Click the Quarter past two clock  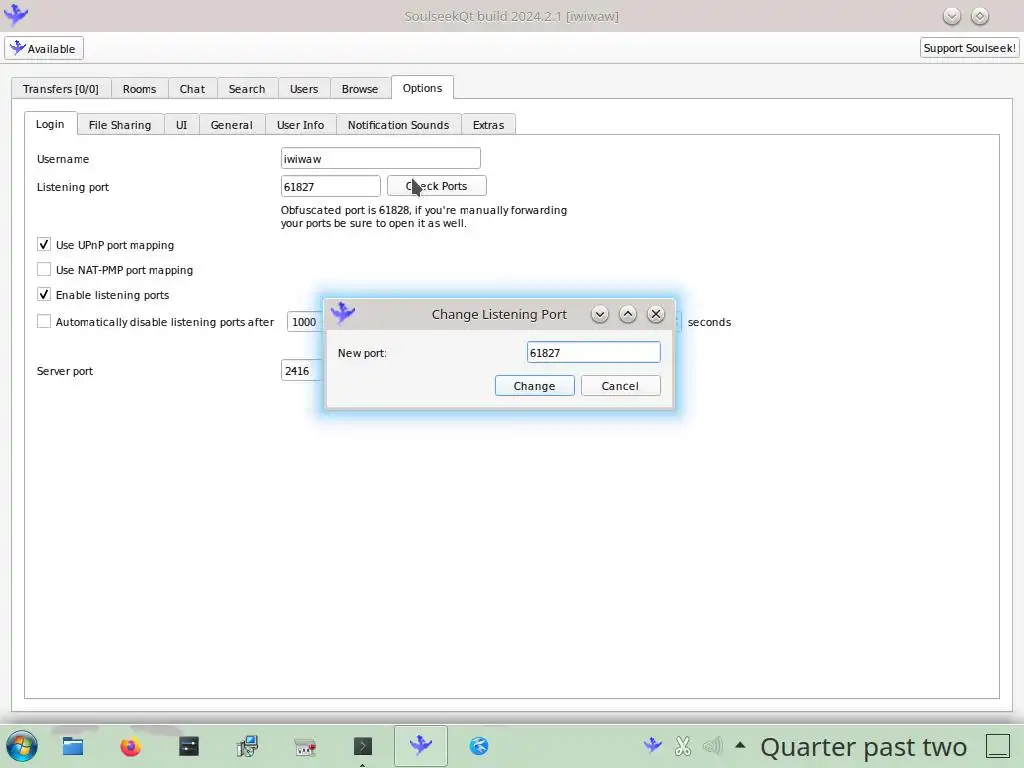[863, 746]
